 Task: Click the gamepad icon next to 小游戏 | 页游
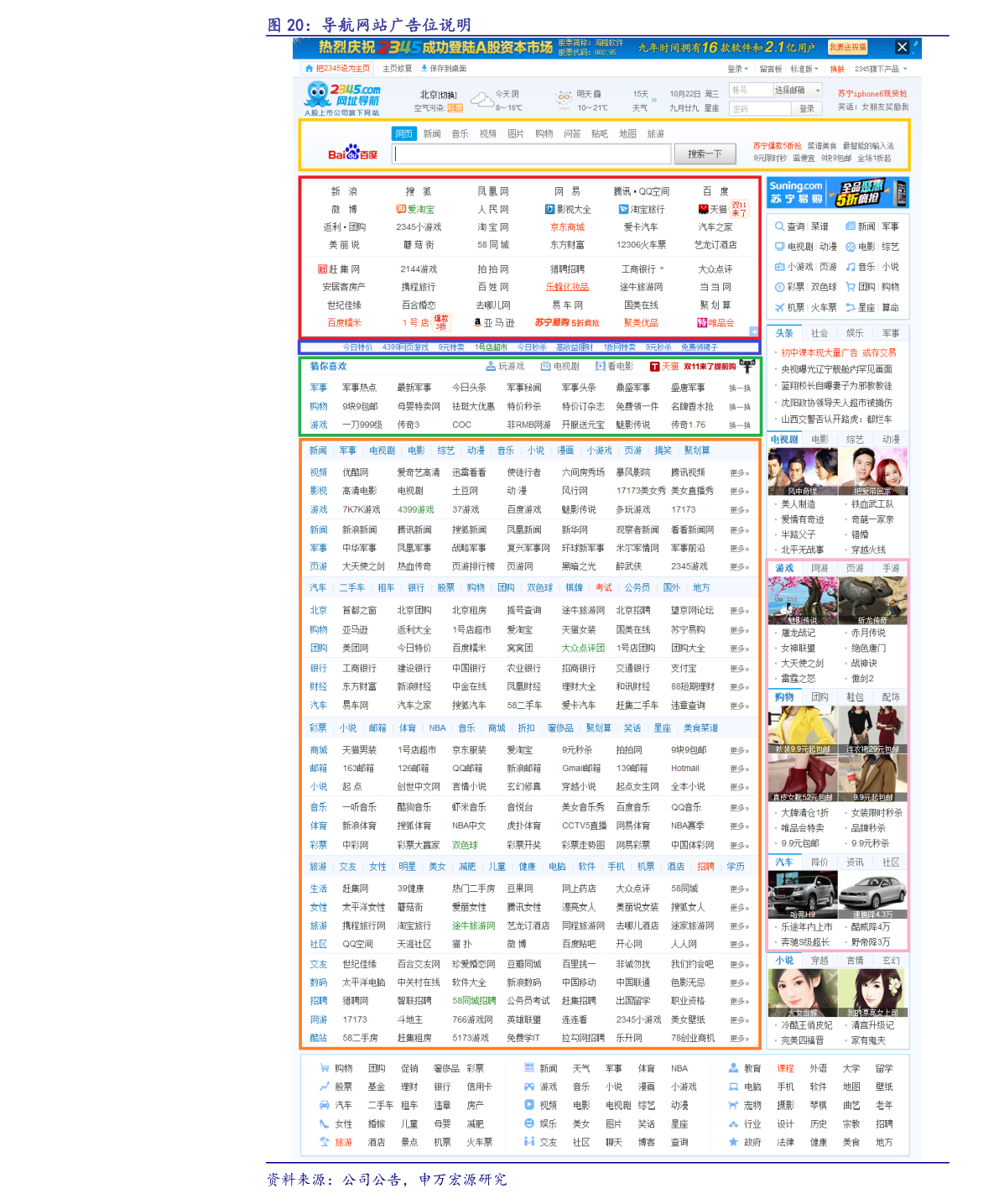779,267
